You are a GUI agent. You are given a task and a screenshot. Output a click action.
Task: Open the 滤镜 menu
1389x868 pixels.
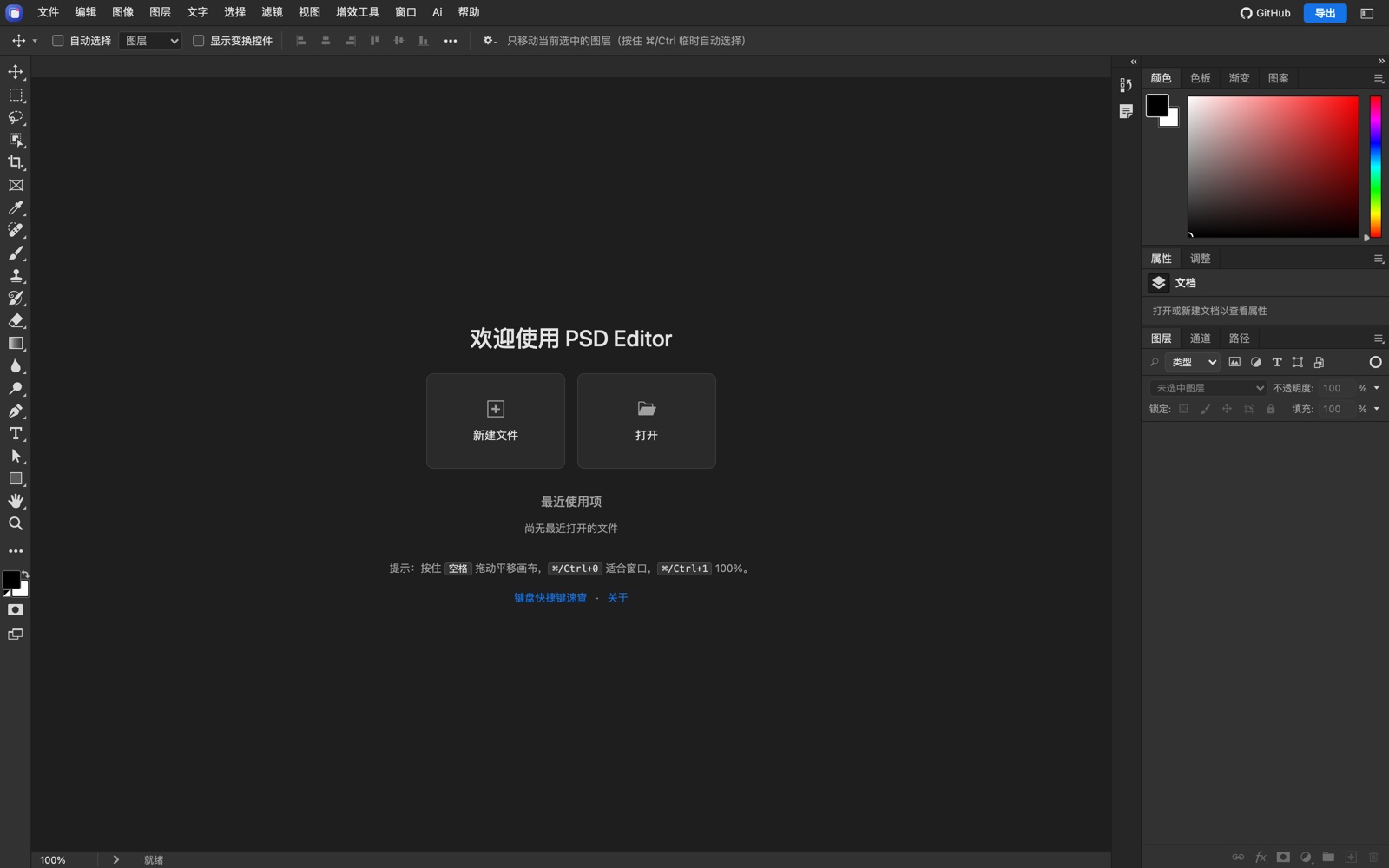[272, 12]
